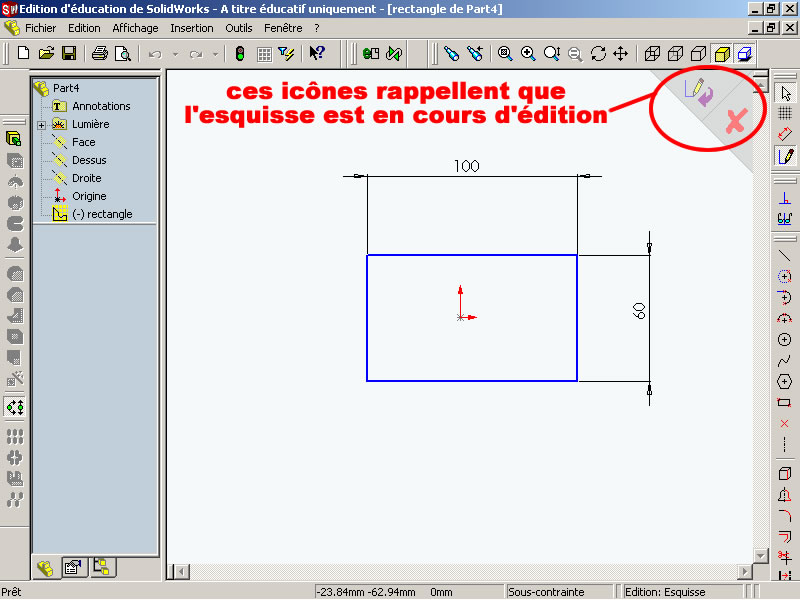Click the What's This help cursor icon

click(317, 52)
